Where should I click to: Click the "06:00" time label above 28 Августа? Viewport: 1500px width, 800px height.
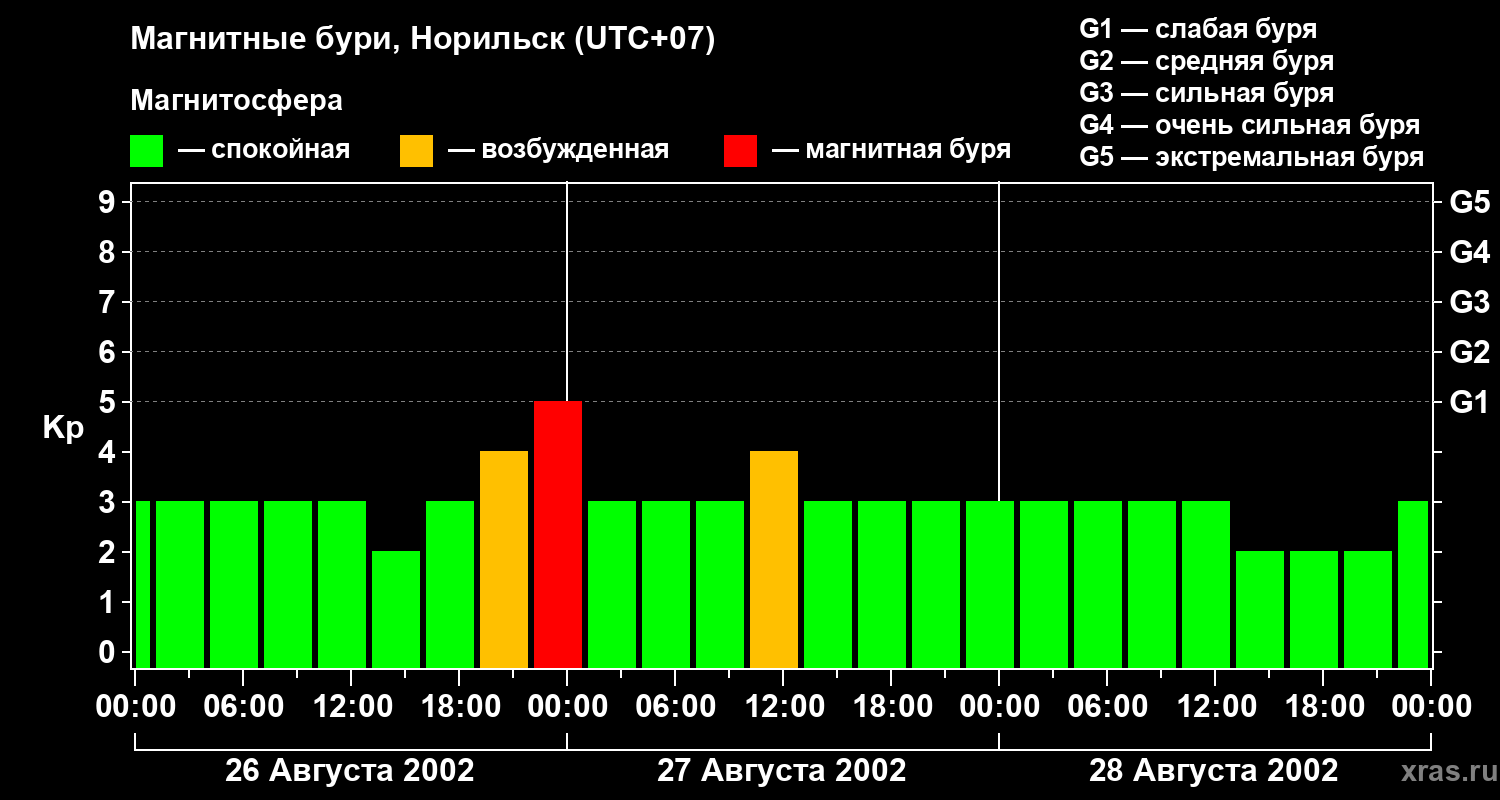coord(1107,707)
